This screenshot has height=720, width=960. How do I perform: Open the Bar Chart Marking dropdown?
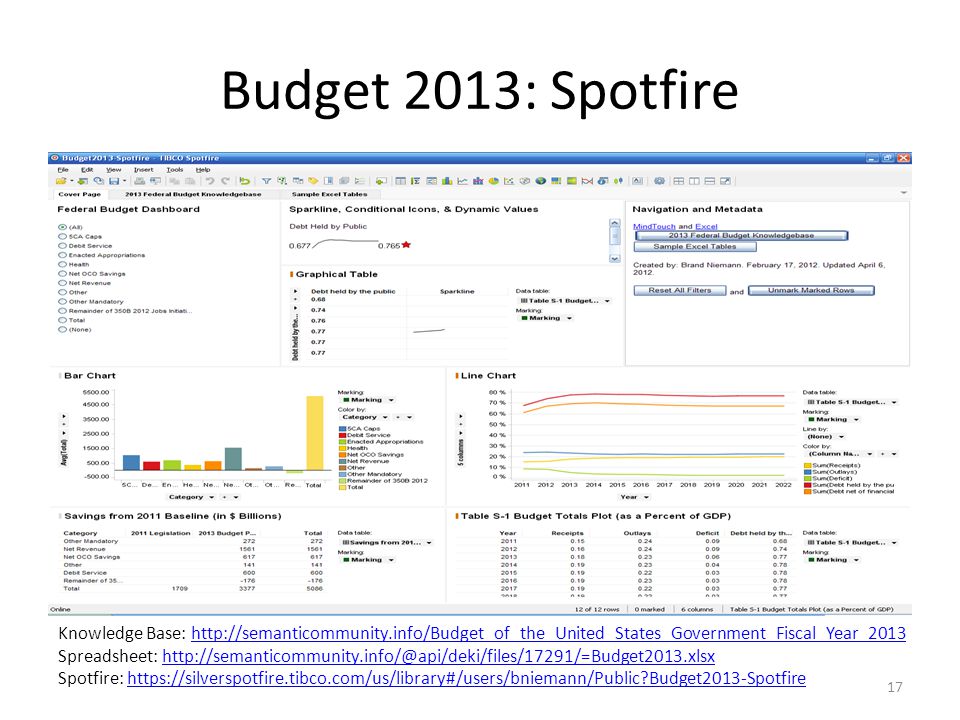coord(368,400)
